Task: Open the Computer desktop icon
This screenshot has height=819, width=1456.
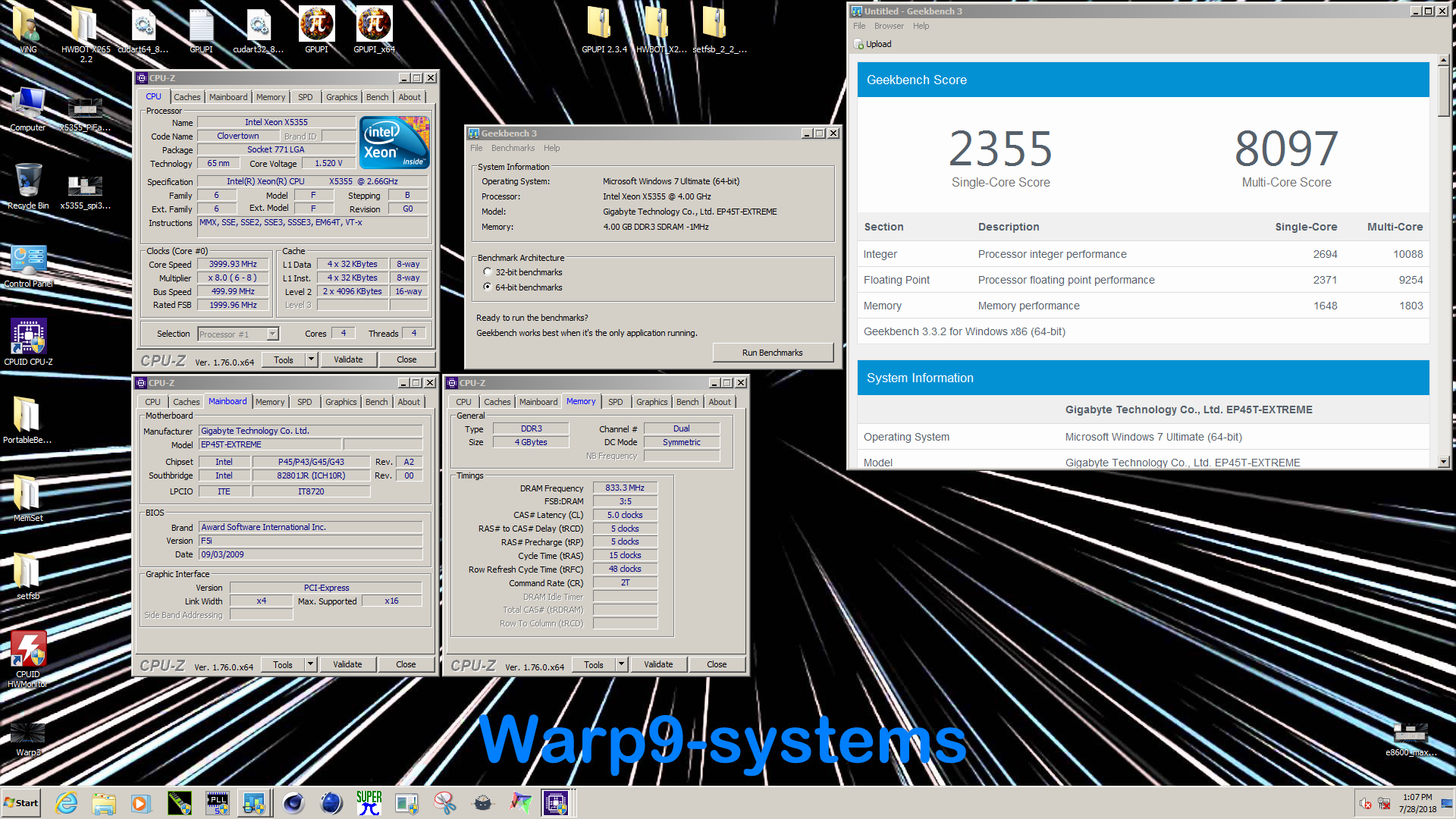Action: coord(28,110)
